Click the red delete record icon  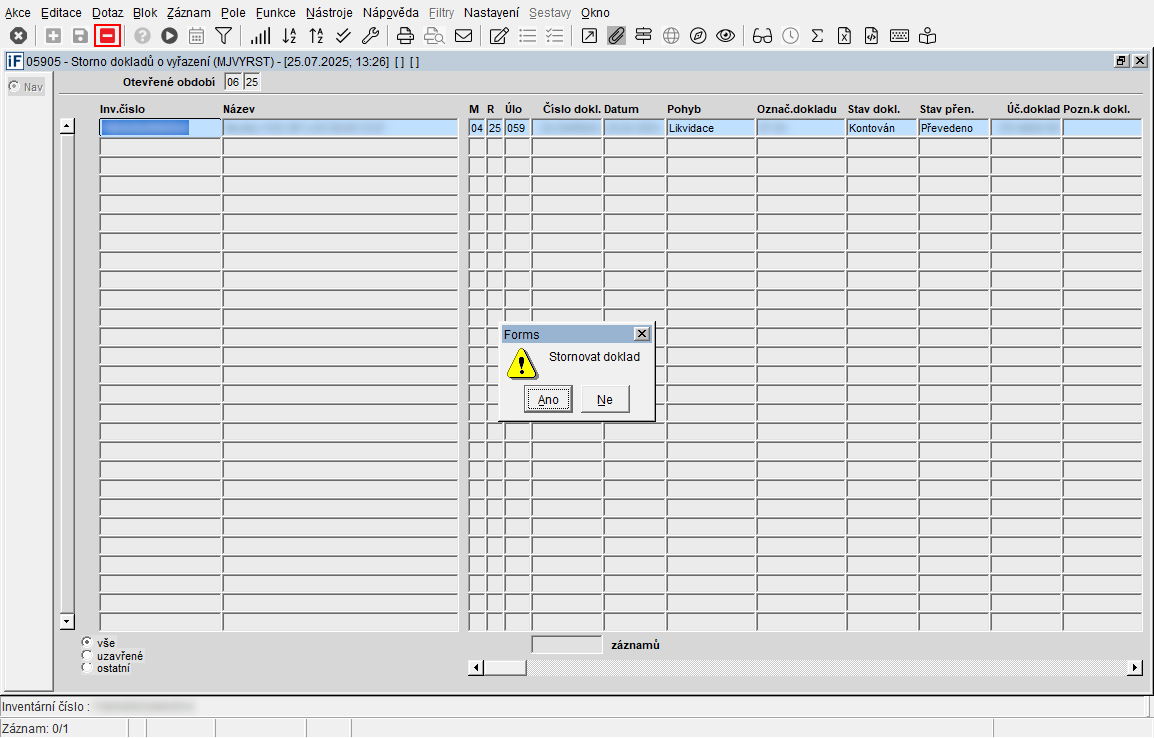107,36
